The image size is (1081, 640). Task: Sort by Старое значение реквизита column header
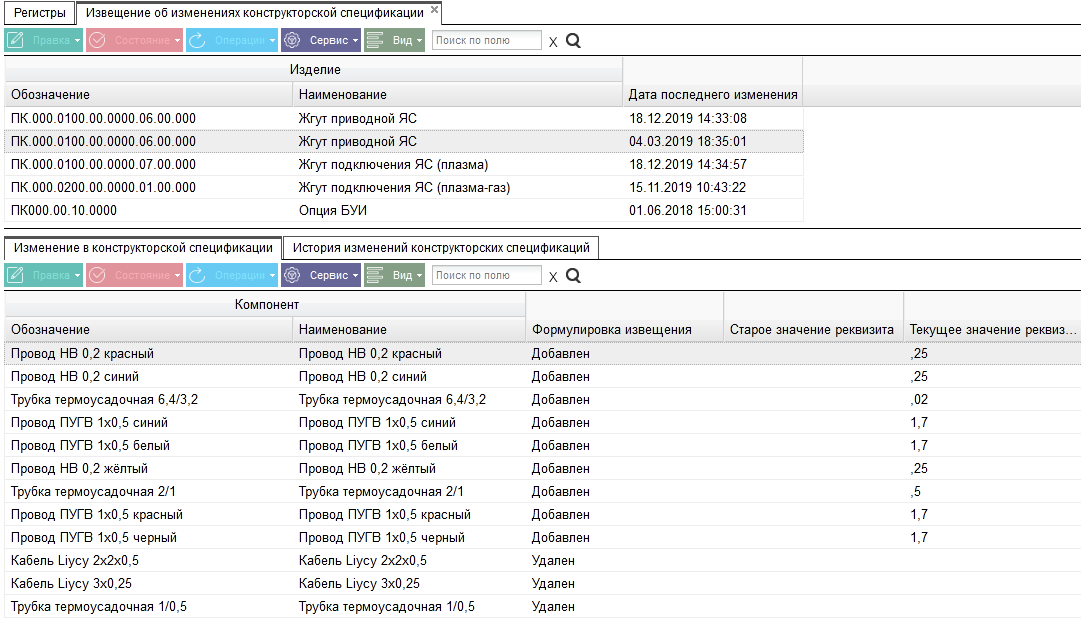(x=814, y=330)
